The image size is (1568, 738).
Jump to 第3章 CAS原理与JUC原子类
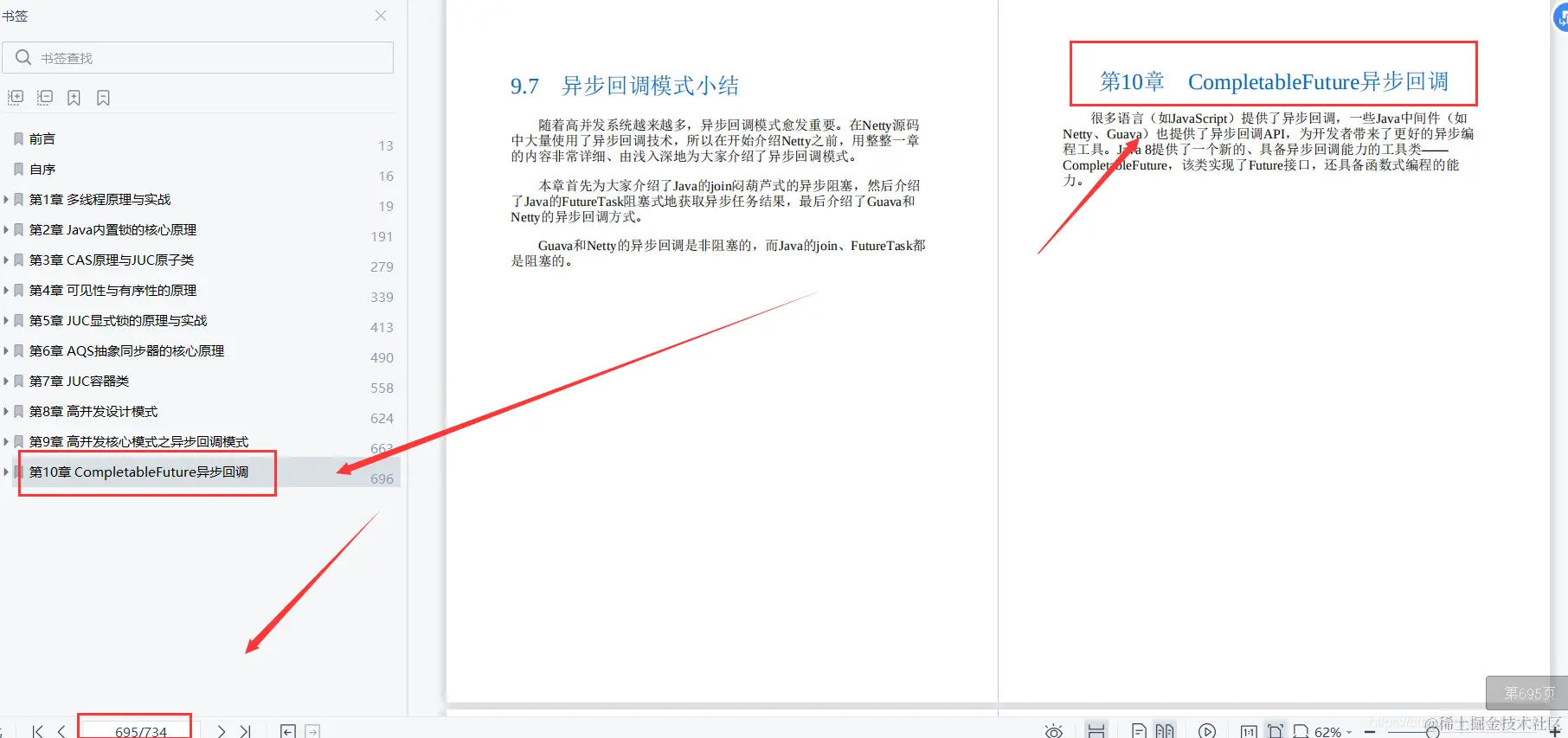pyautogui.click(x=112, y=260)
